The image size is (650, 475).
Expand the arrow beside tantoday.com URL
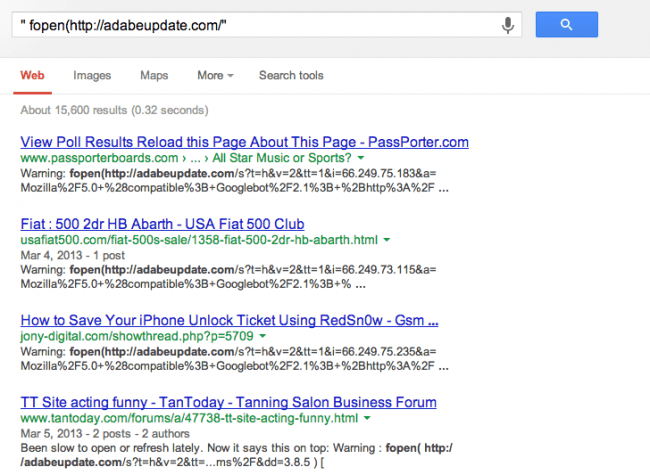pyautogui.click(x=367, y=418)
